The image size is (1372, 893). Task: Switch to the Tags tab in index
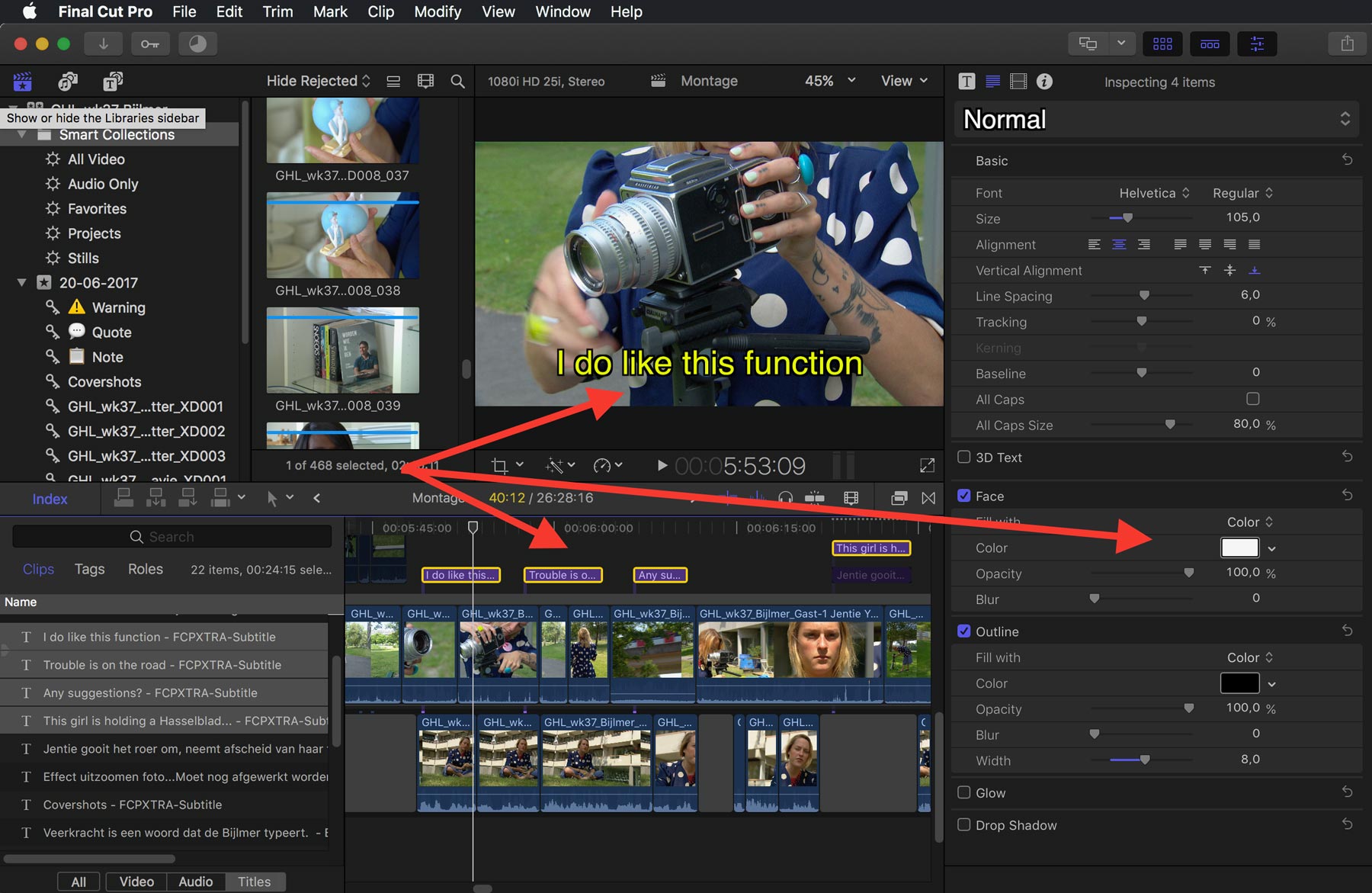coord(89,569)
